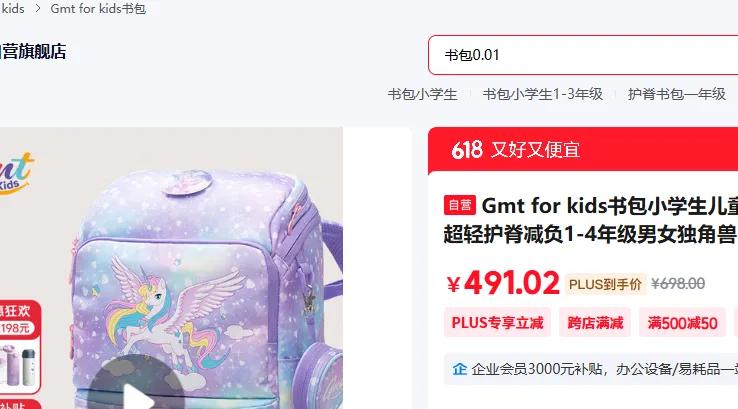Click the PLUS专享立减 promotion tag
Image resolution: width=738 pixels, height=409 pixels.
click(x=497, y=323)
